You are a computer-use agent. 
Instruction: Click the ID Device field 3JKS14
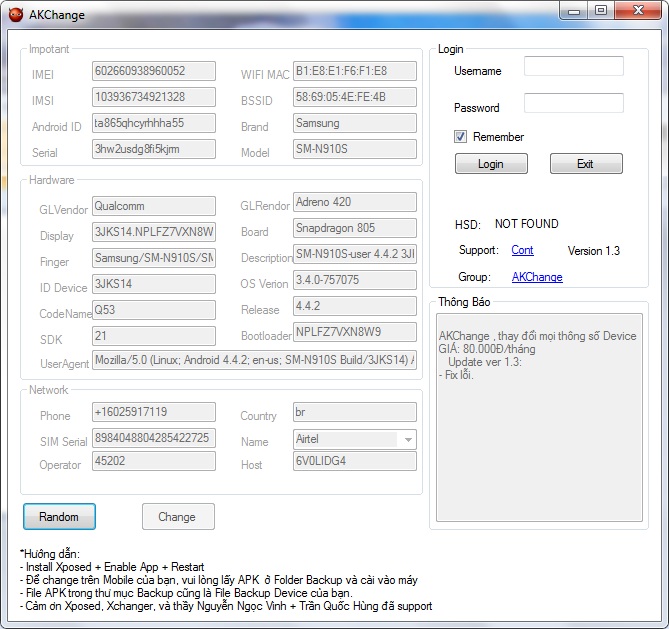pyautogui.click(x=154, y=284)
